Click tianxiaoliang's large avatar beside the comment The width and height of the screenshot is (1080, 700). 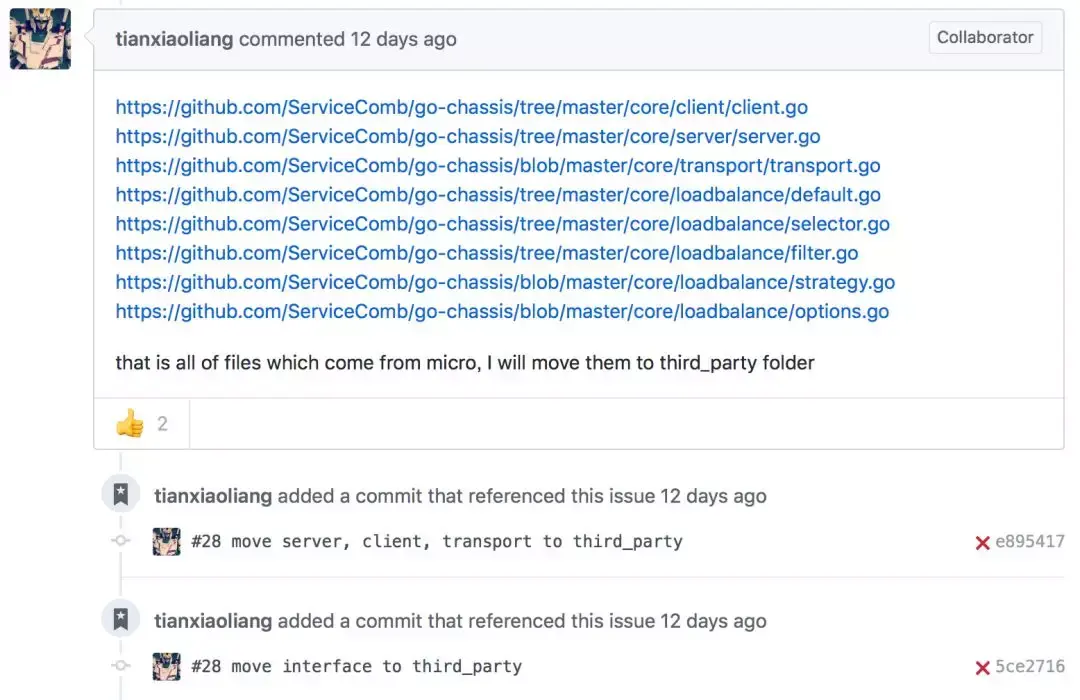[40, 39]
